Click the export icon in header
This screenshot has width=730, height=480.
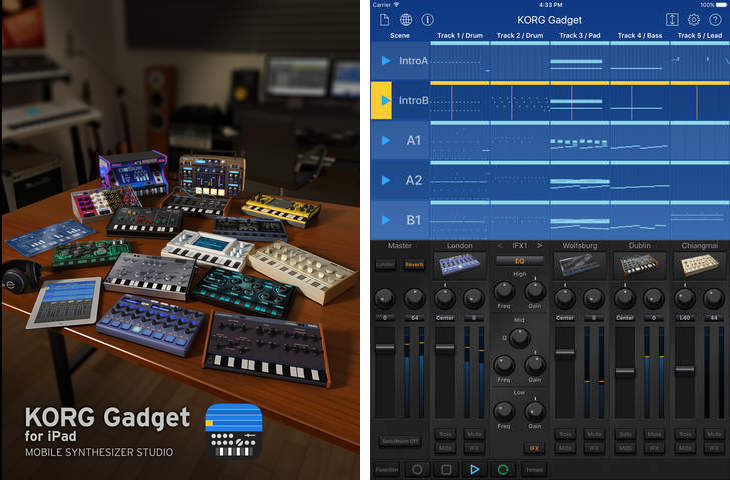672,20
